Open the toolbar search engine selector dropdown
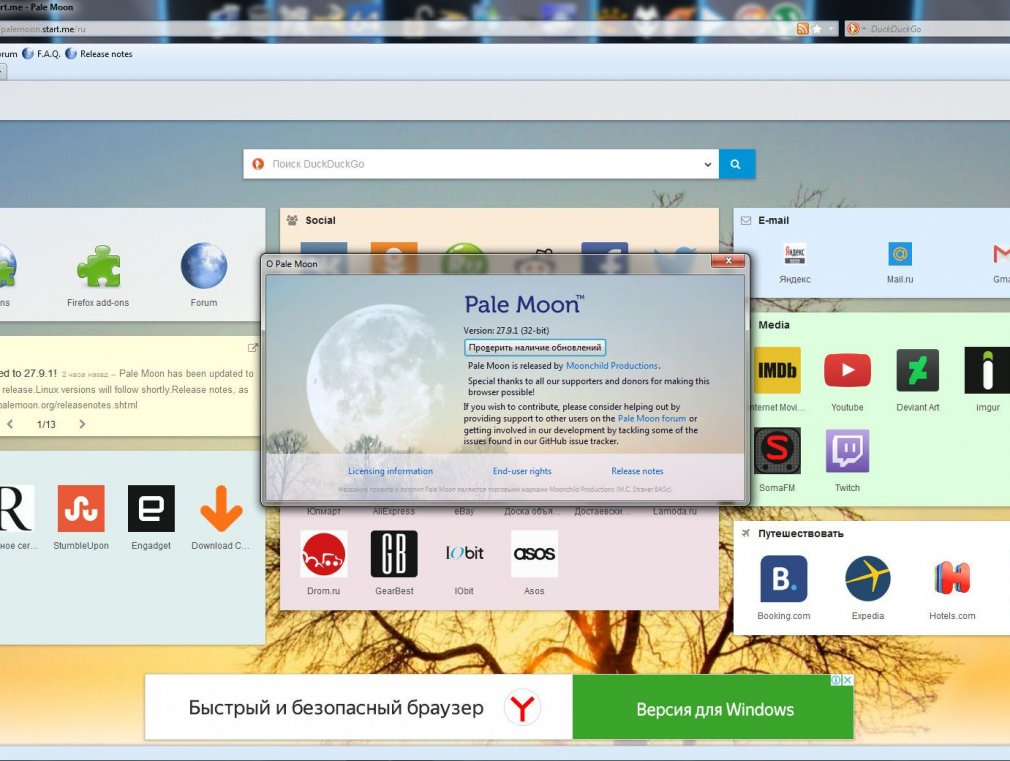1010x761 pixels. [855, 28]
